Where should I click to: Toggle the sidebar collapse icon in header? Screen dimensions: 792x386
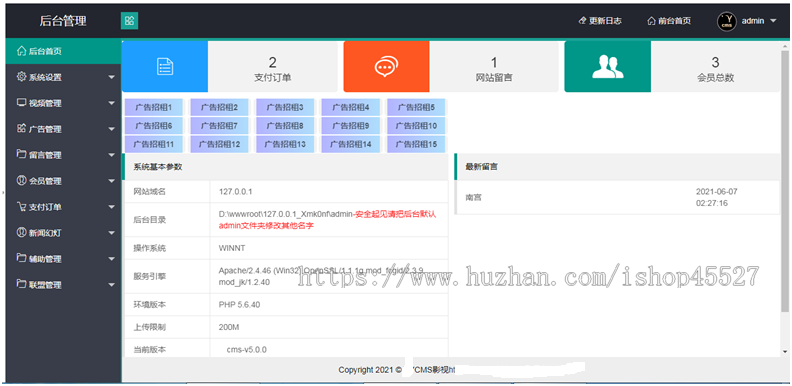click(129, 21)
